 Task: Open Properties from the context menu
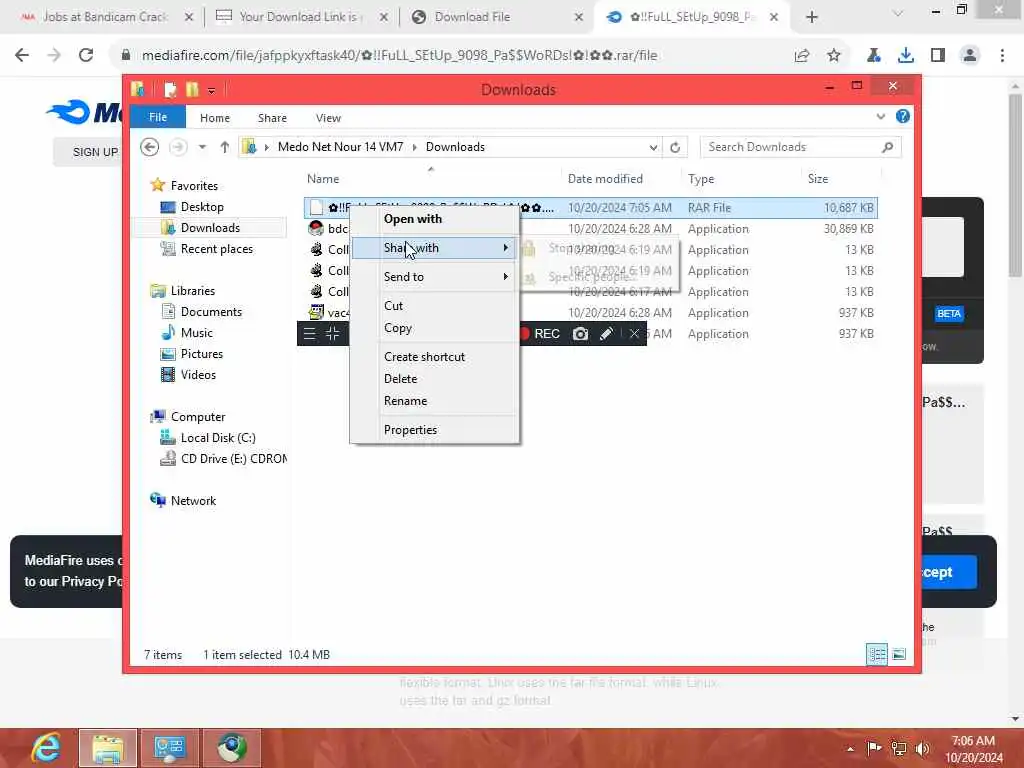tap(410, 430)
